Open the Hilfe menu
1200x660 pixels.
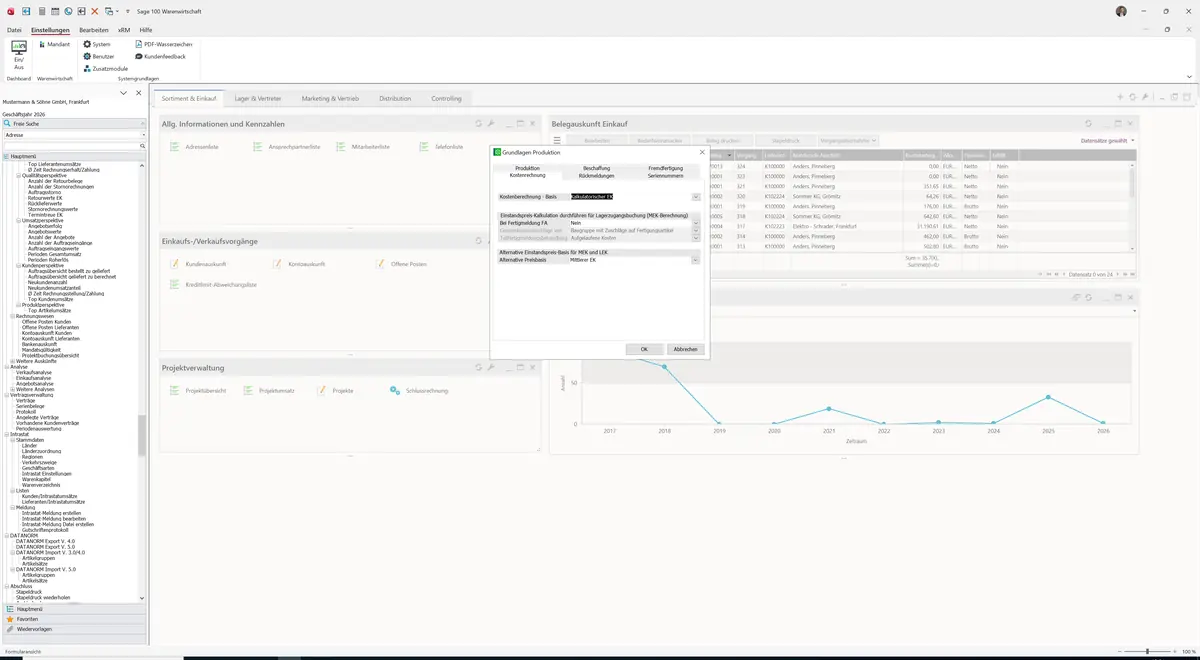point(146,30)
